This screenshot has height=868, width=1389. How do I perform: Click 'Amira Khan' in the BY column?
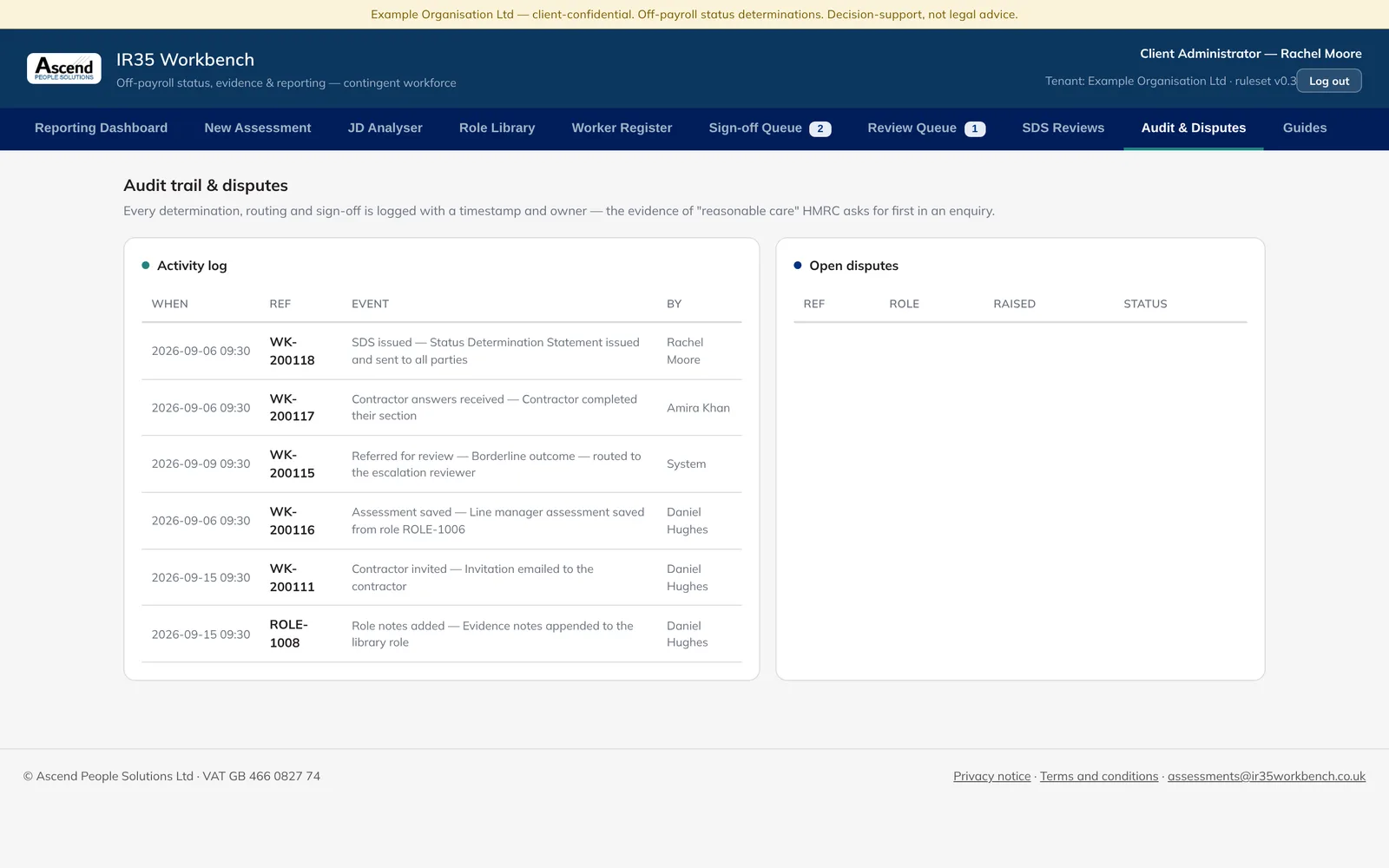(x=698, y=408)
